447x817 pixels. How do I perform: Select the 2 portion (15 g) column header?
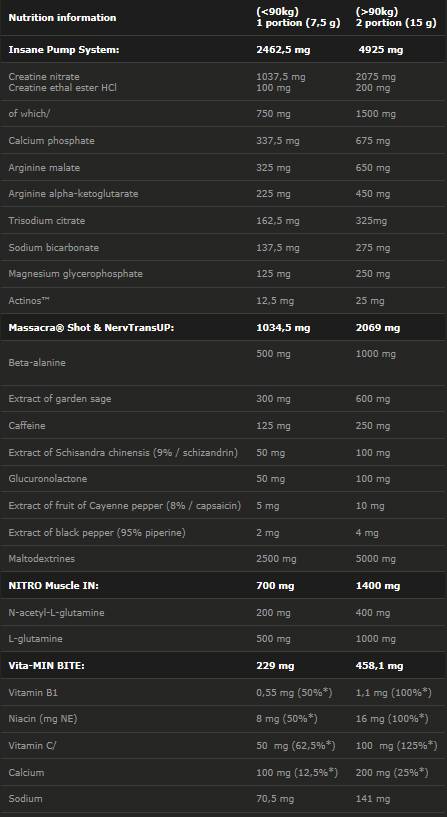pyautogui.click(x=396, y=23)
